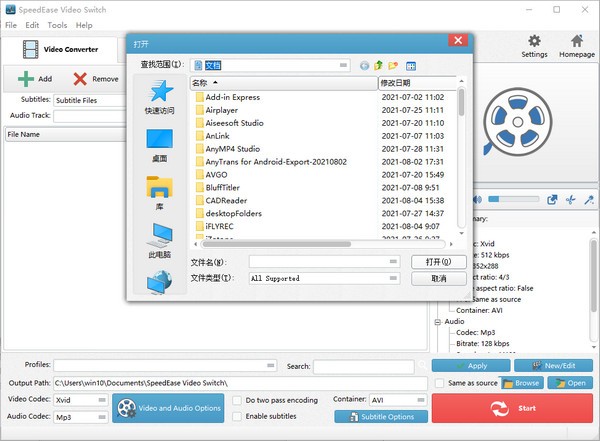This screenshot has height=441, width=600.
Task: Open the Tools menu
Action: (x=57, y=25)
